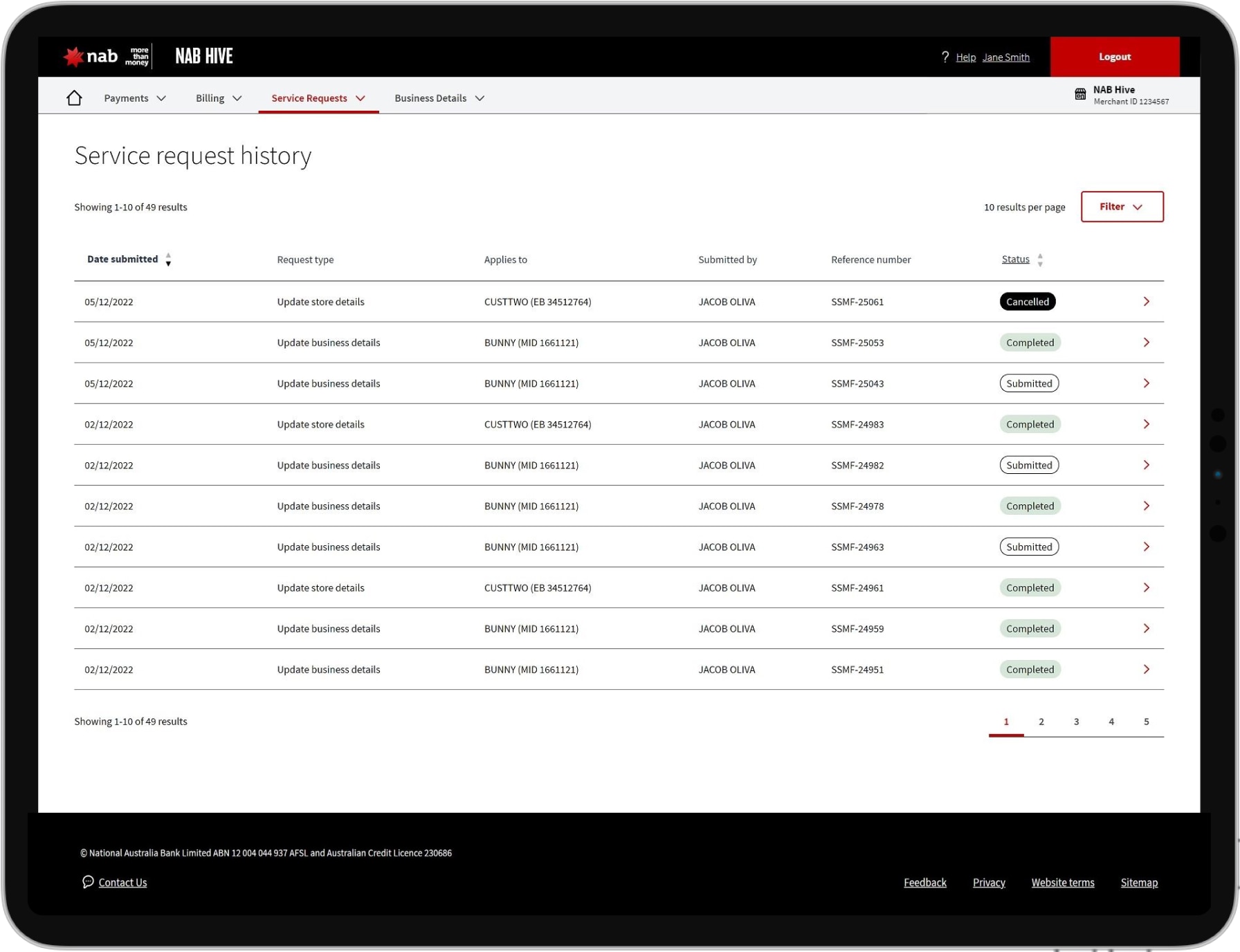Go to the Home icon in navigation
Screen dimensions: 1240x952
point(74,98)
